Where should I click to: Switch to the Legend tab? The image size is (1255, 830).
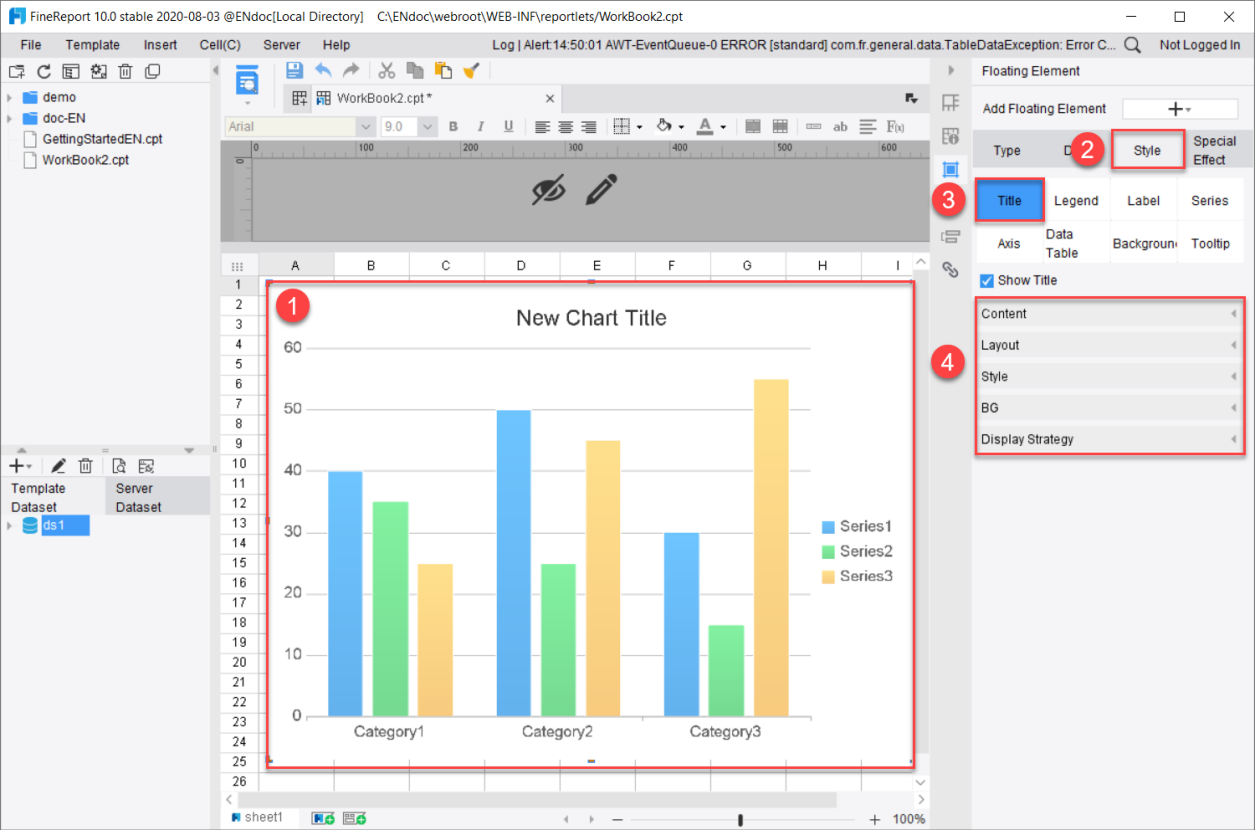[x=1077, y=200]
